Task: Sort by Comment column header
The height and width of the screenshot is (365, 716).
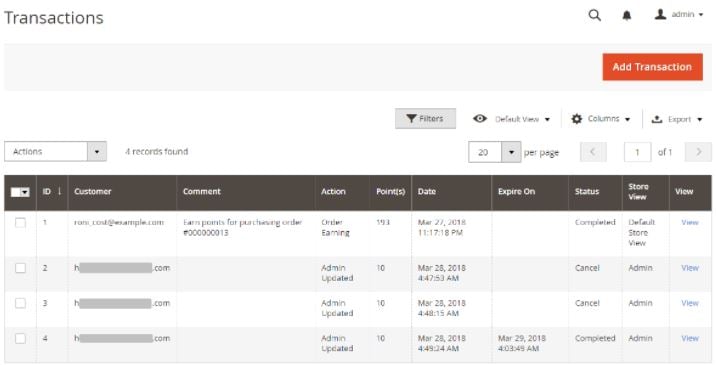Action: coord(202,191)
